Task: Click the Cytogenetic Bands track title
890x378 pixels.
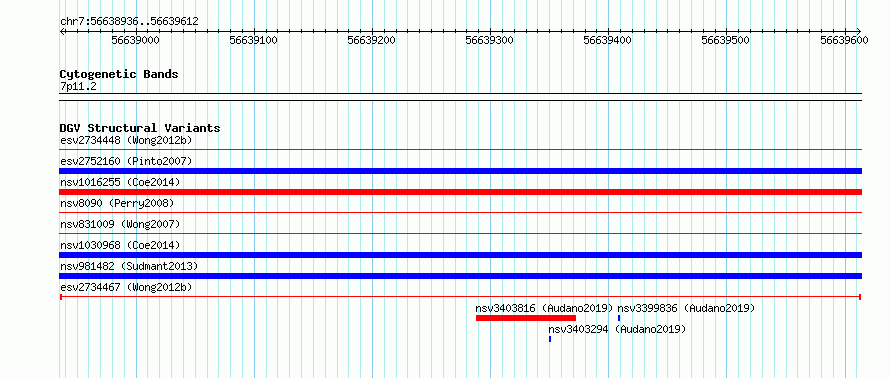Action: click(119, 74)
